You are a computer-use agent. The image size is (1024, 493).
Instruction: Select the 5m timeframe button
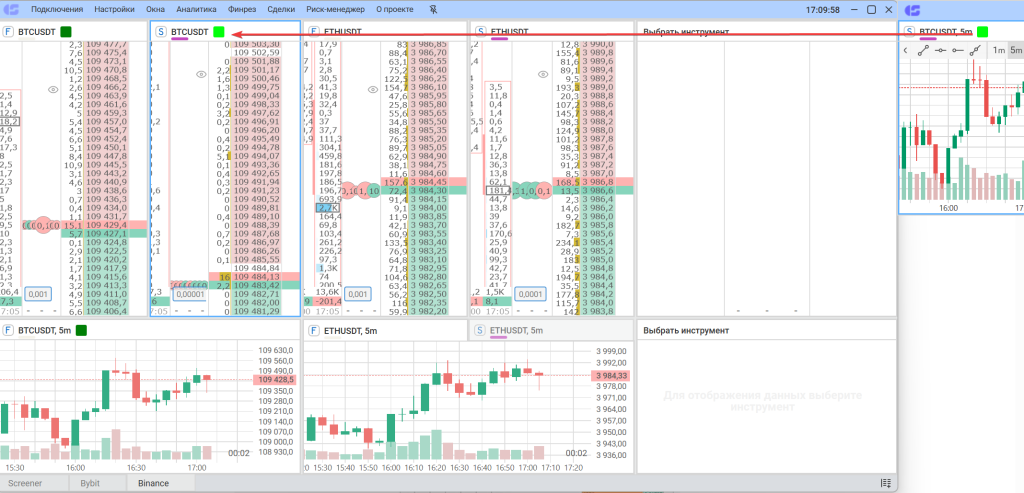tap(1016, 50)
